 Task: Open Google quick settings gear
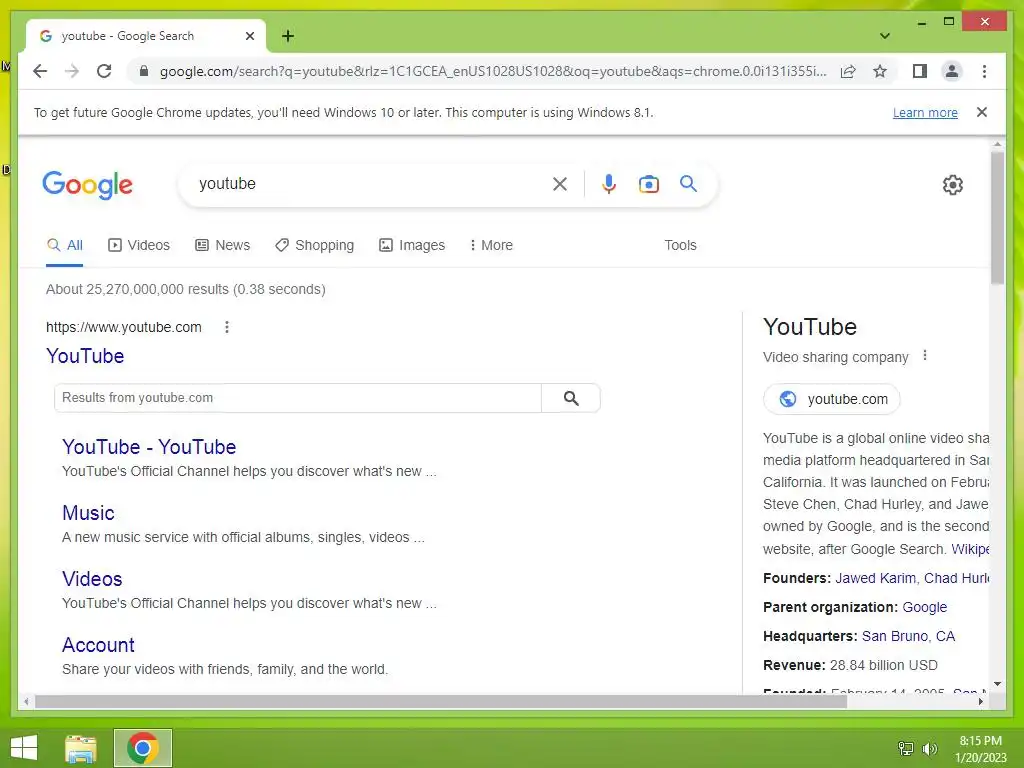tap(952, 185)
